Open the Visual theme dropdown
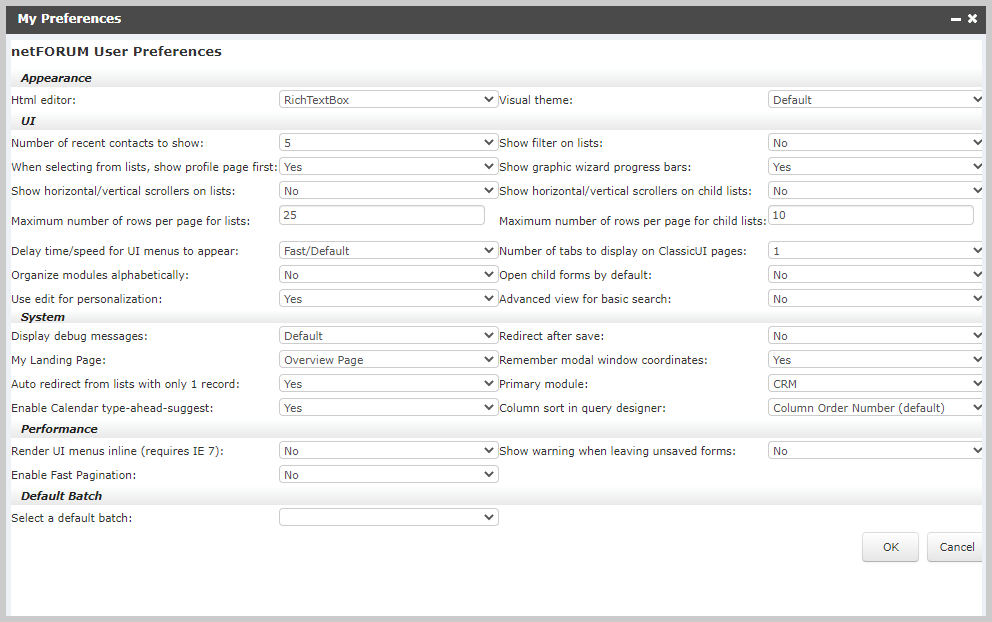The height and width of the screenshot is (622, 992). coord(874,99)
